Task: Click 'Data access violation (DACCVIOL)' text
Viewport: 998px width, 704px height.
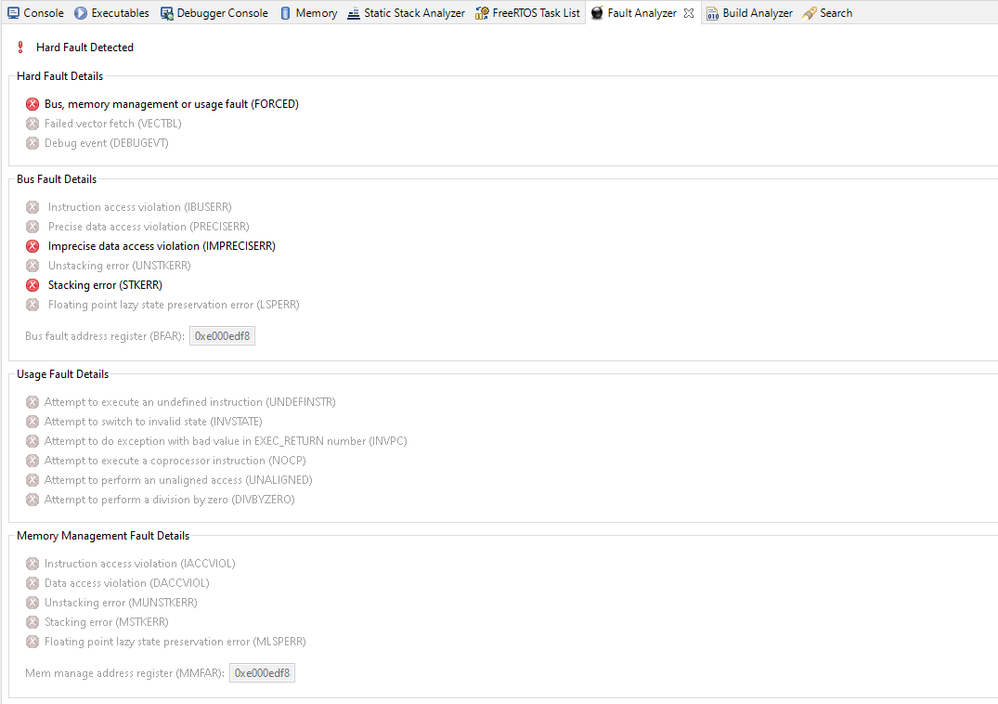Action: (x=127, y=583)
